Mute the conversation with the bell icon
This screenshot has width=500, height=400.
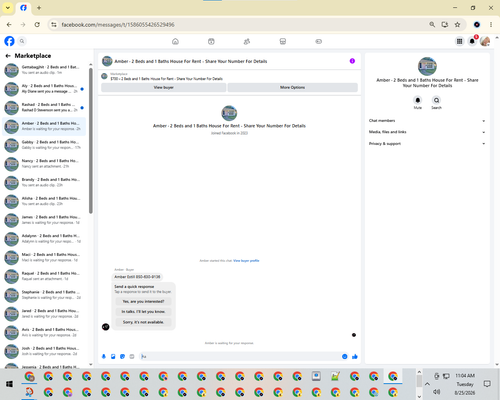[418, 100]
